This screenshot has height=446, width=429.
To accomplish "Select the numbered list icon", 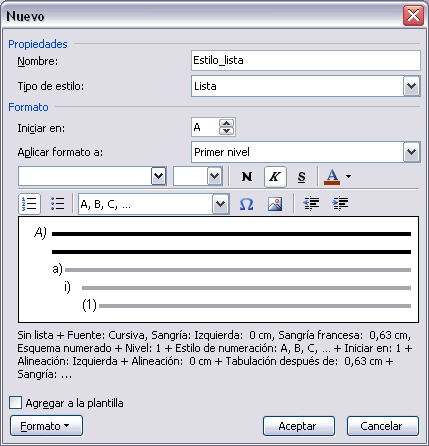I will (x=30, y=204).
